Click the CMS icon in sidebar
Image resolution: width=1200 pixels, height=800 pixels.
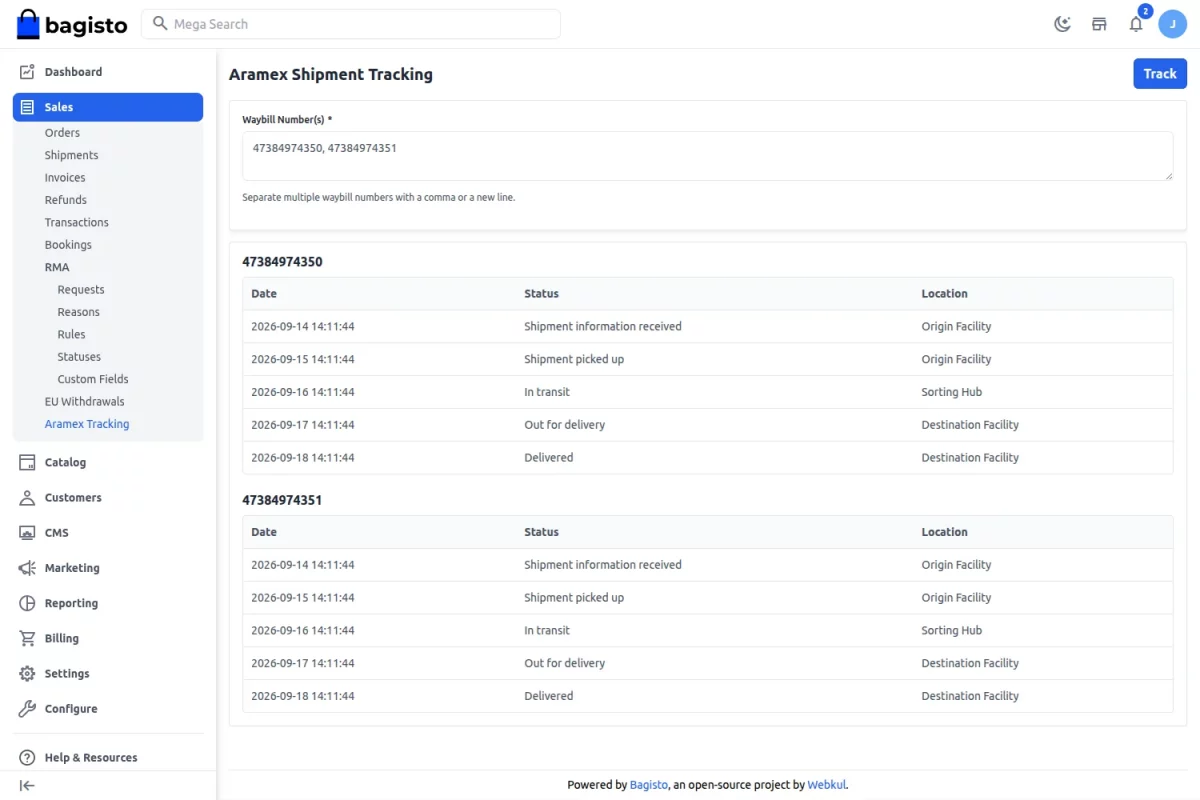coord(27,533)
